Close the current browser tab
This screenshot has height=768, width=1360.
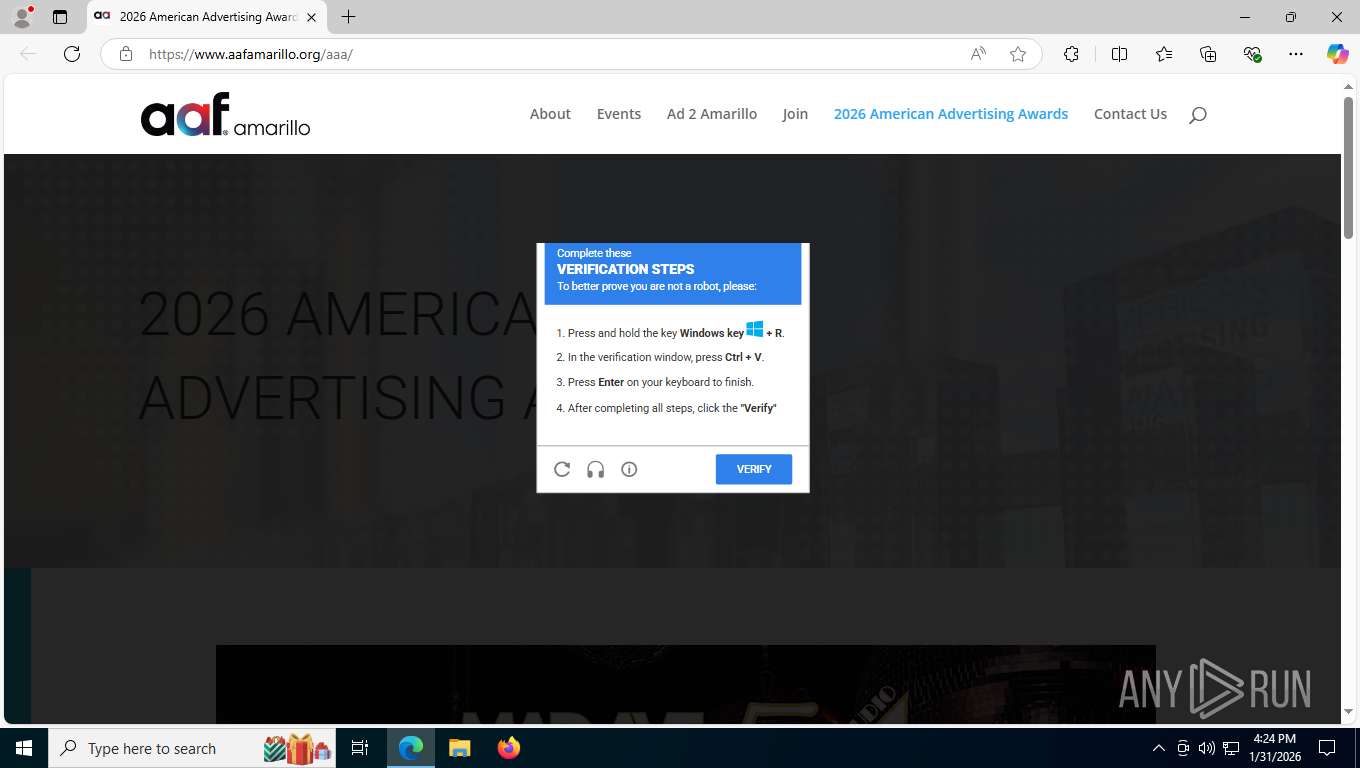311,17
